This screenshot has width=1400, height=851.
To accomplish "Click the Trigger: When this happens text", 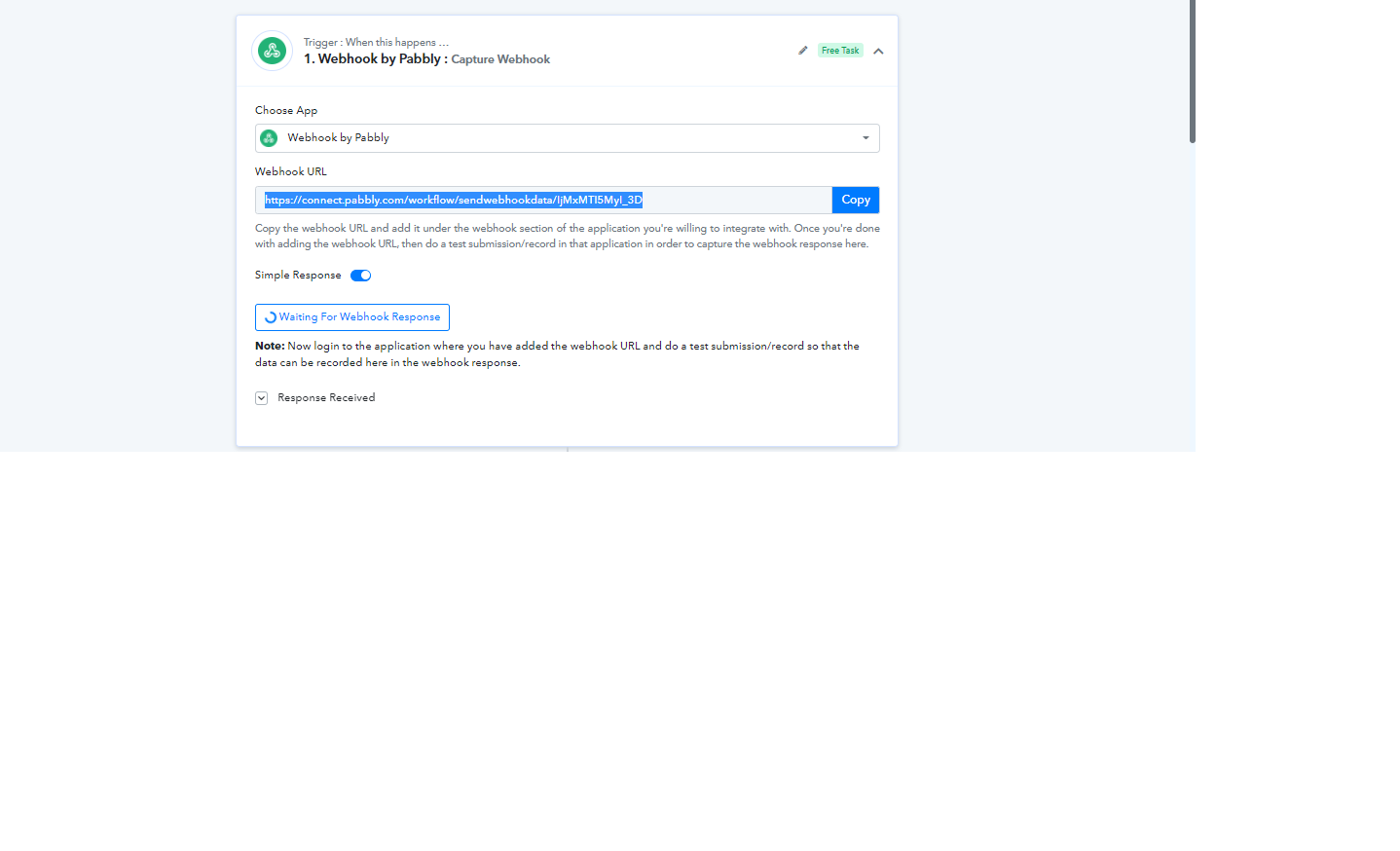I will pyautogui.click(x=376, y=42).
